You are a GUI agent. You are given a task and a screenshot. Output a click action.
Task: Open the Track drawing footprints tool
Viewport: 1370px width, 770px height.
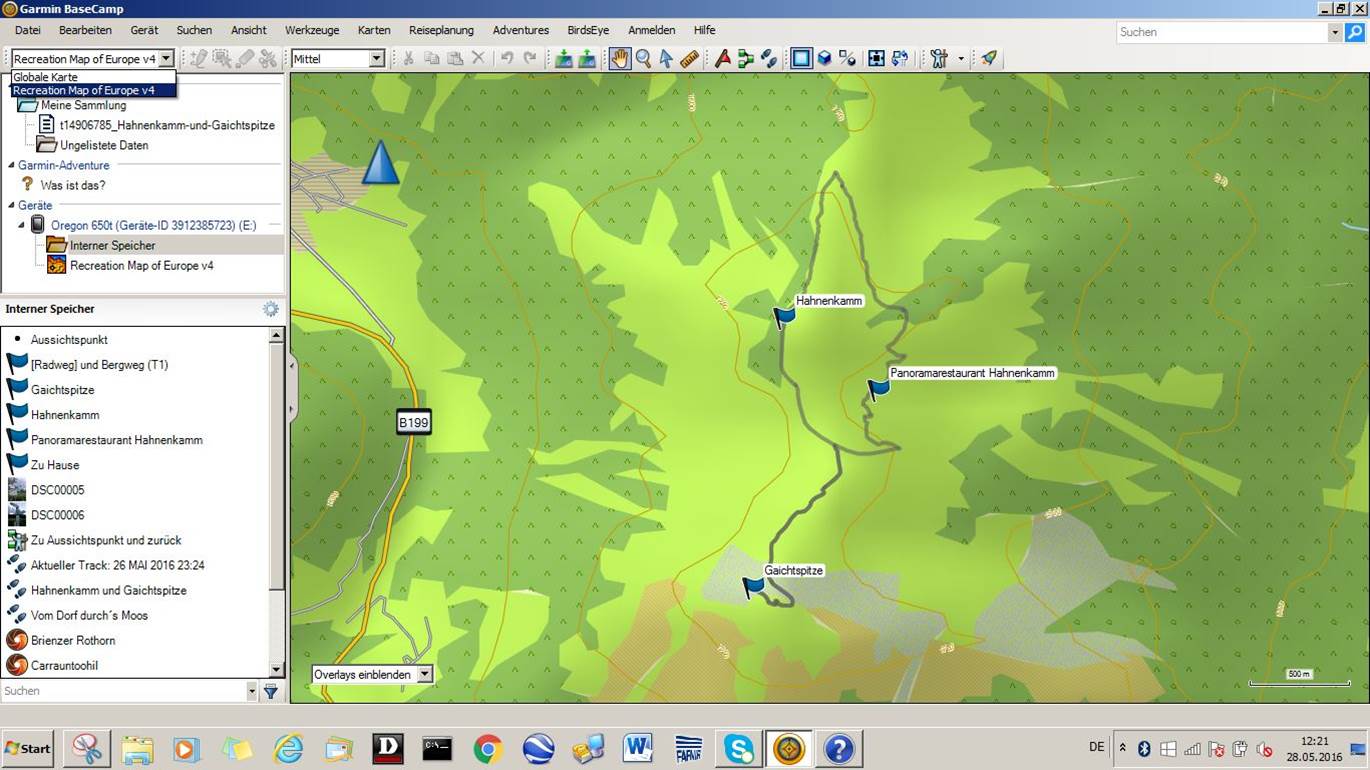769,58
